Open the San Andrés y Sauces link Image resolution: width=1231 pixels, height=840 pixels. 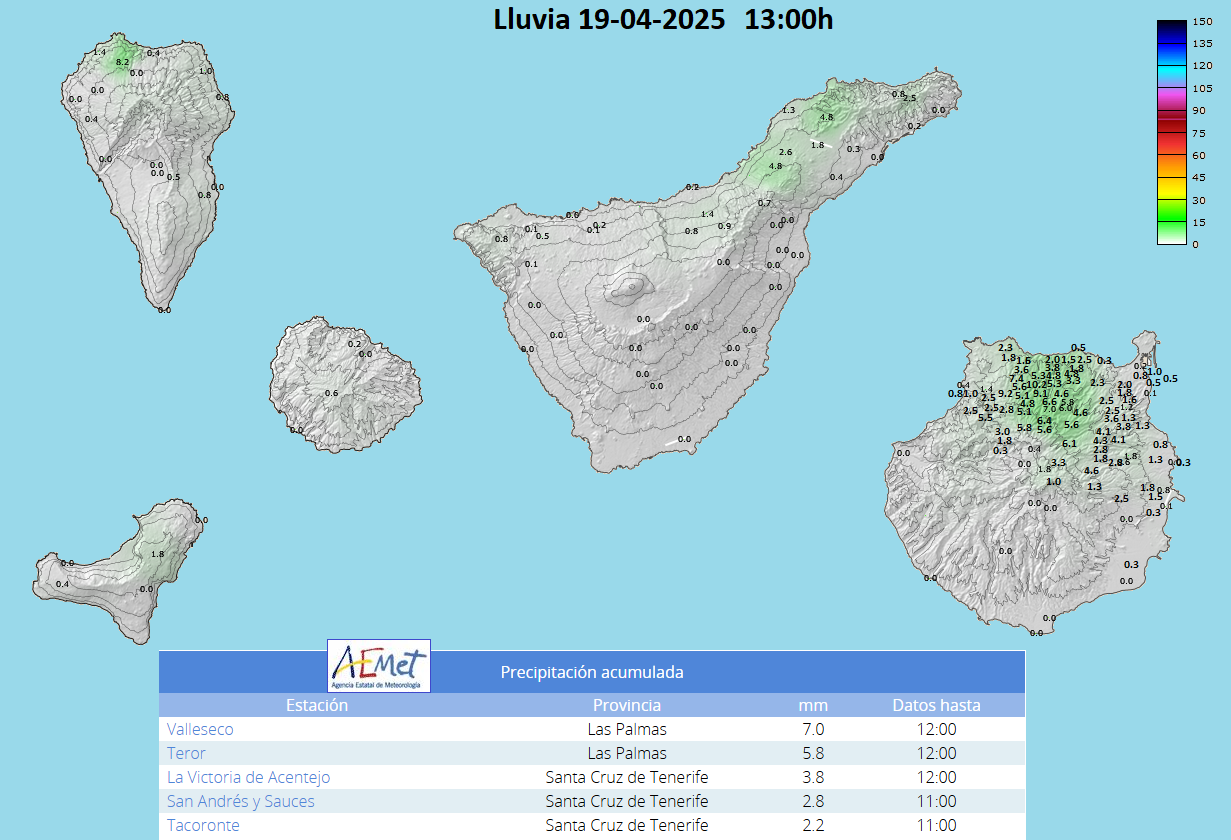click(x=241, y=801)
